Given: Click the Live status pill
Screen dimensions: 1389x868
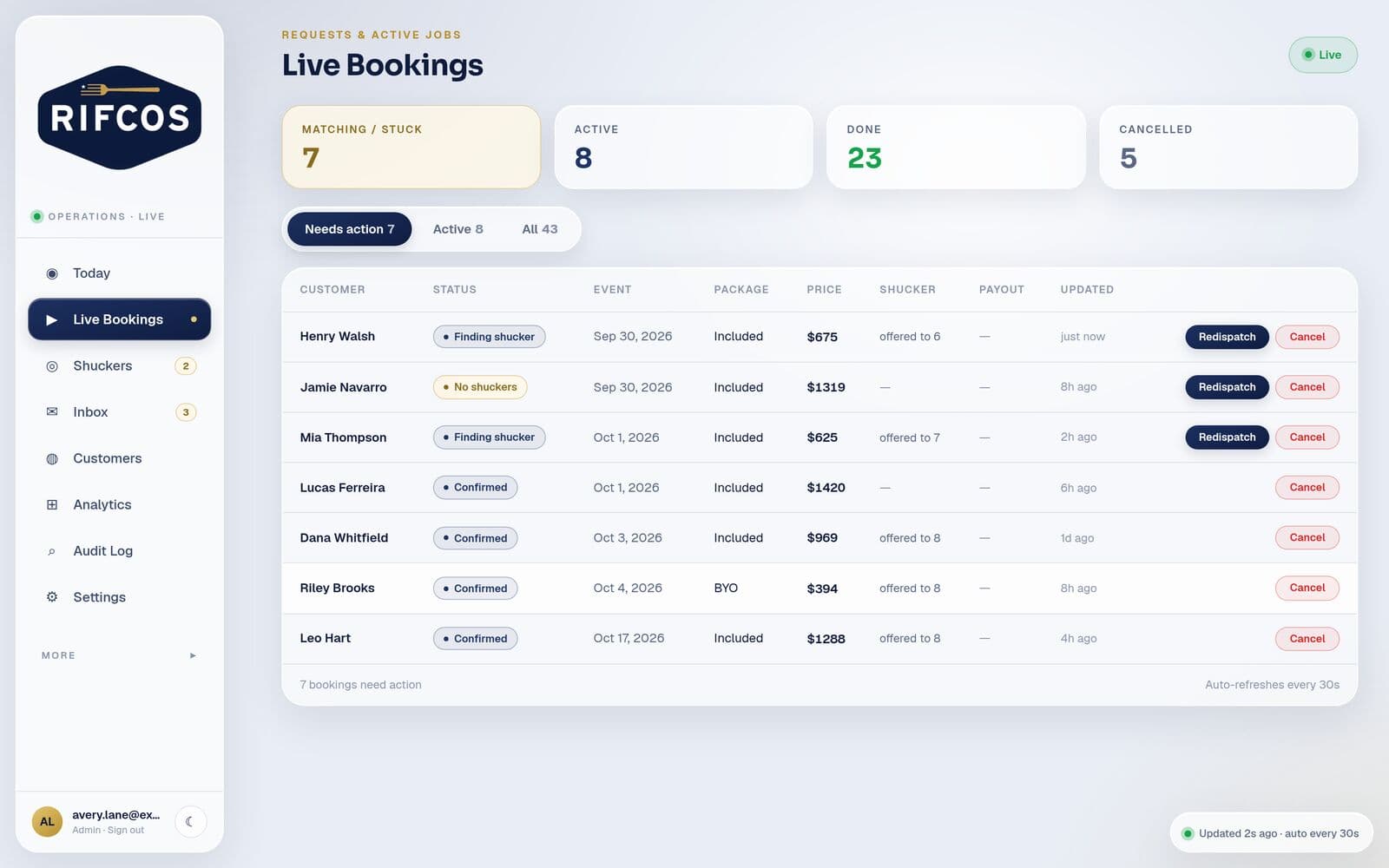Looking at the screenshot, I should pos(1322,55).
